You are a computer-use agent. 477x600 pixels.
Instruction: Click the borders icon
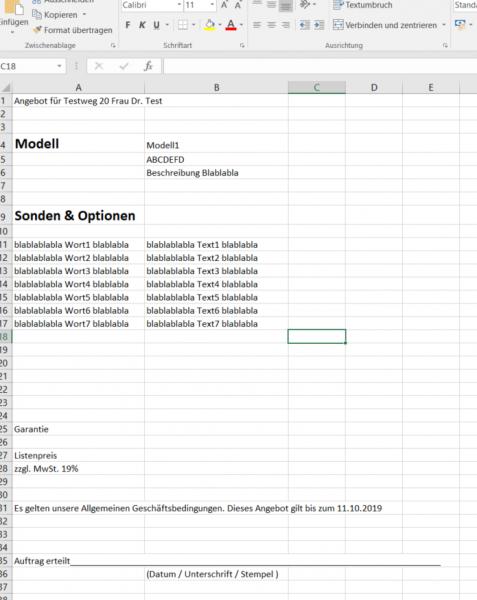(x=183, y=25)
